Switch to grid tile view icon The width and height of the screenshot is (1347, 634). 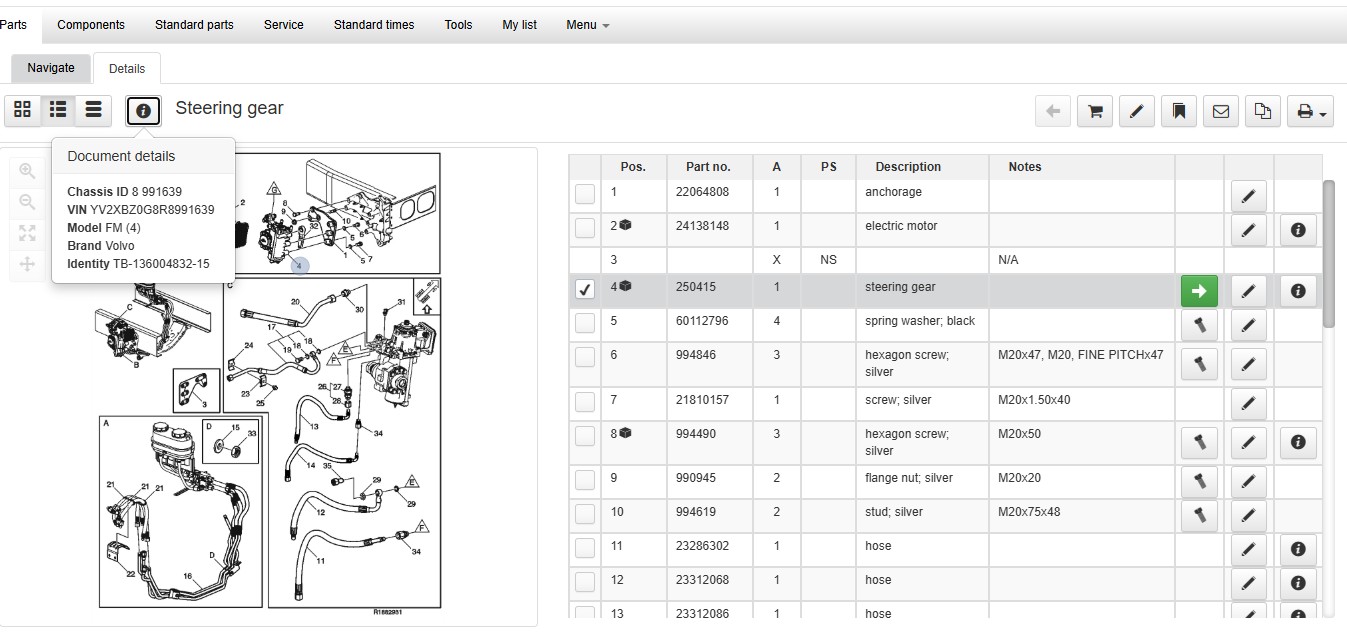(22, 110)
